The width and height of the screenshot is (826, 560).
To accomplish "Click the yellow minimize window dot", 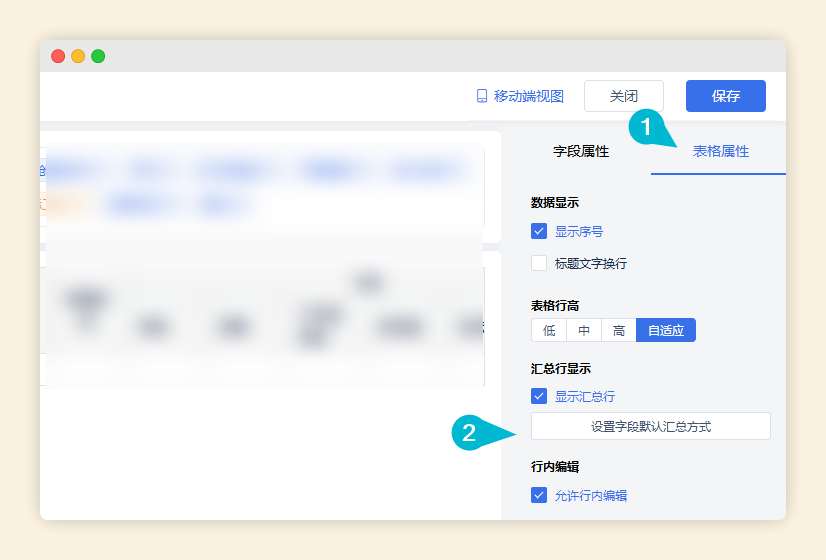I will point(78,56).
